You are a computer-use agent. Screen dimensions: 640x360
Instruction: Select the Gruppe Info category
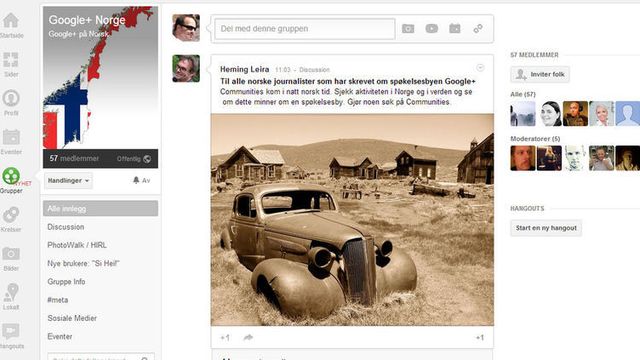(66, 282)
